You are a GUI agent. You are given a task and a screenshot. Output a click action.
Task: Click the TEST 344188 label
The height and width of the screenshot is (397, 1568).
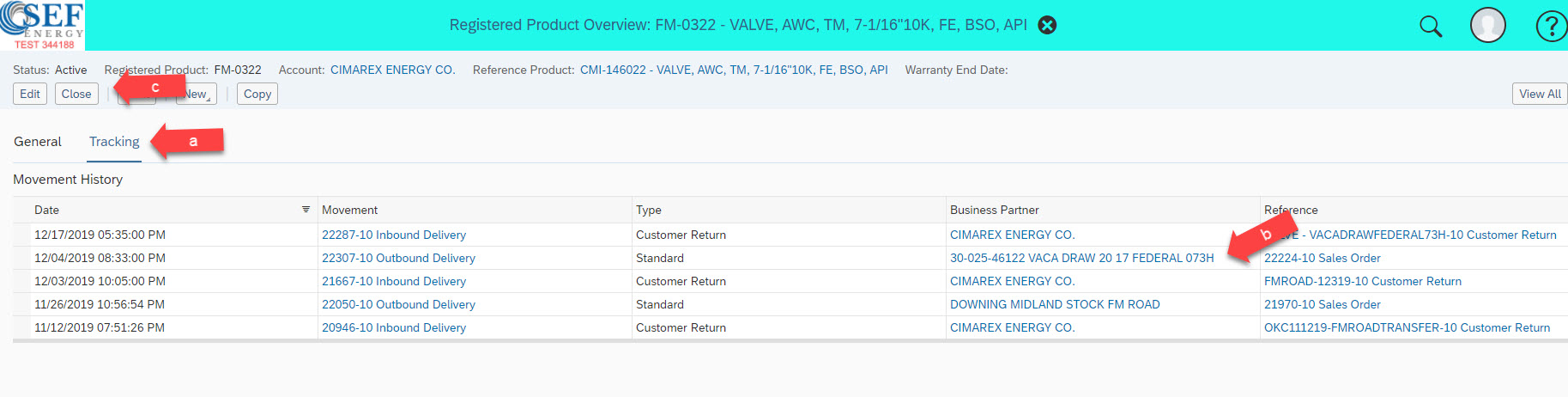[44, 45]
